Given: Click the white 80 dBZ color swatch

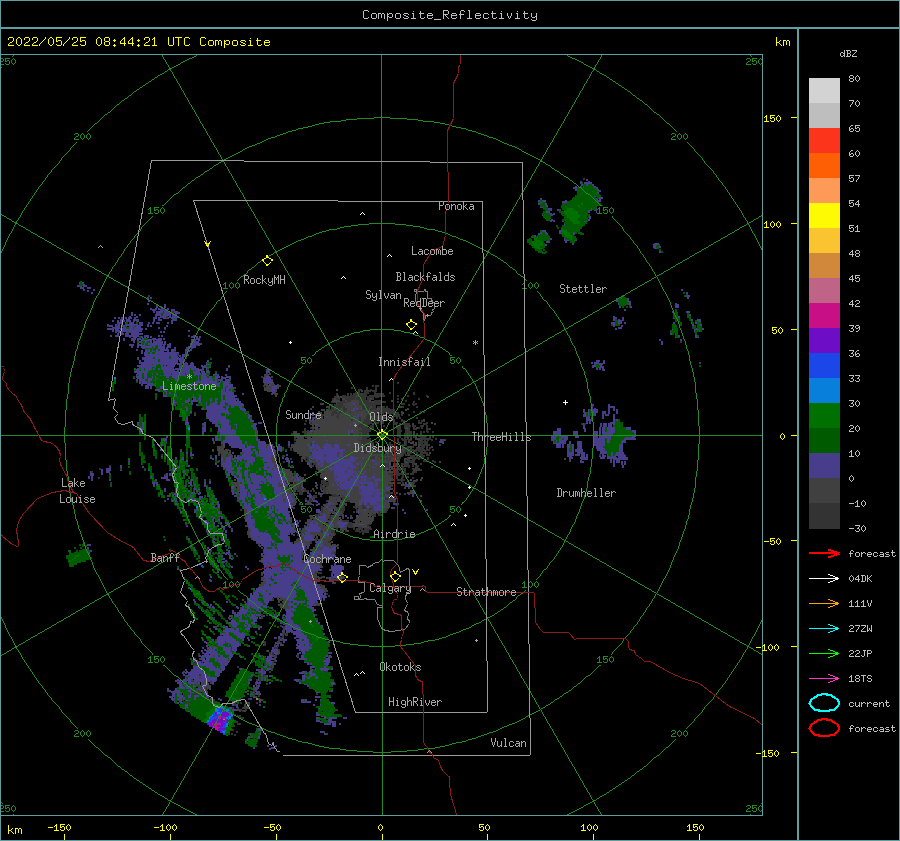Looking at the screenshot, I should 824,91.
